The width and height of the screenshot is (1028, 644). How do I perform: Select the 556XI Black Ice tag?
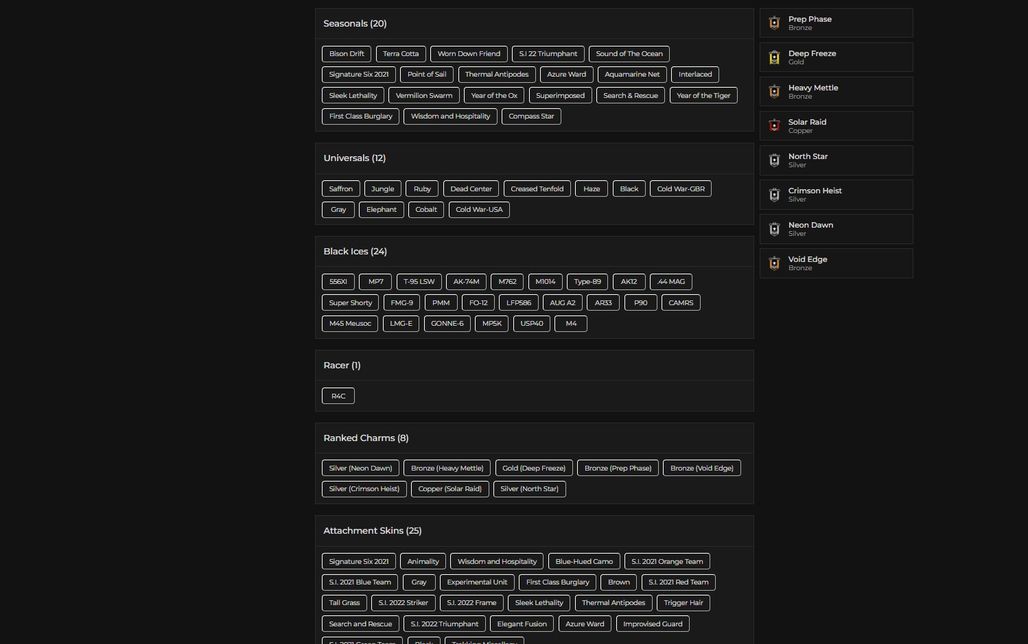pyautogui.click(x=338, y=282)
